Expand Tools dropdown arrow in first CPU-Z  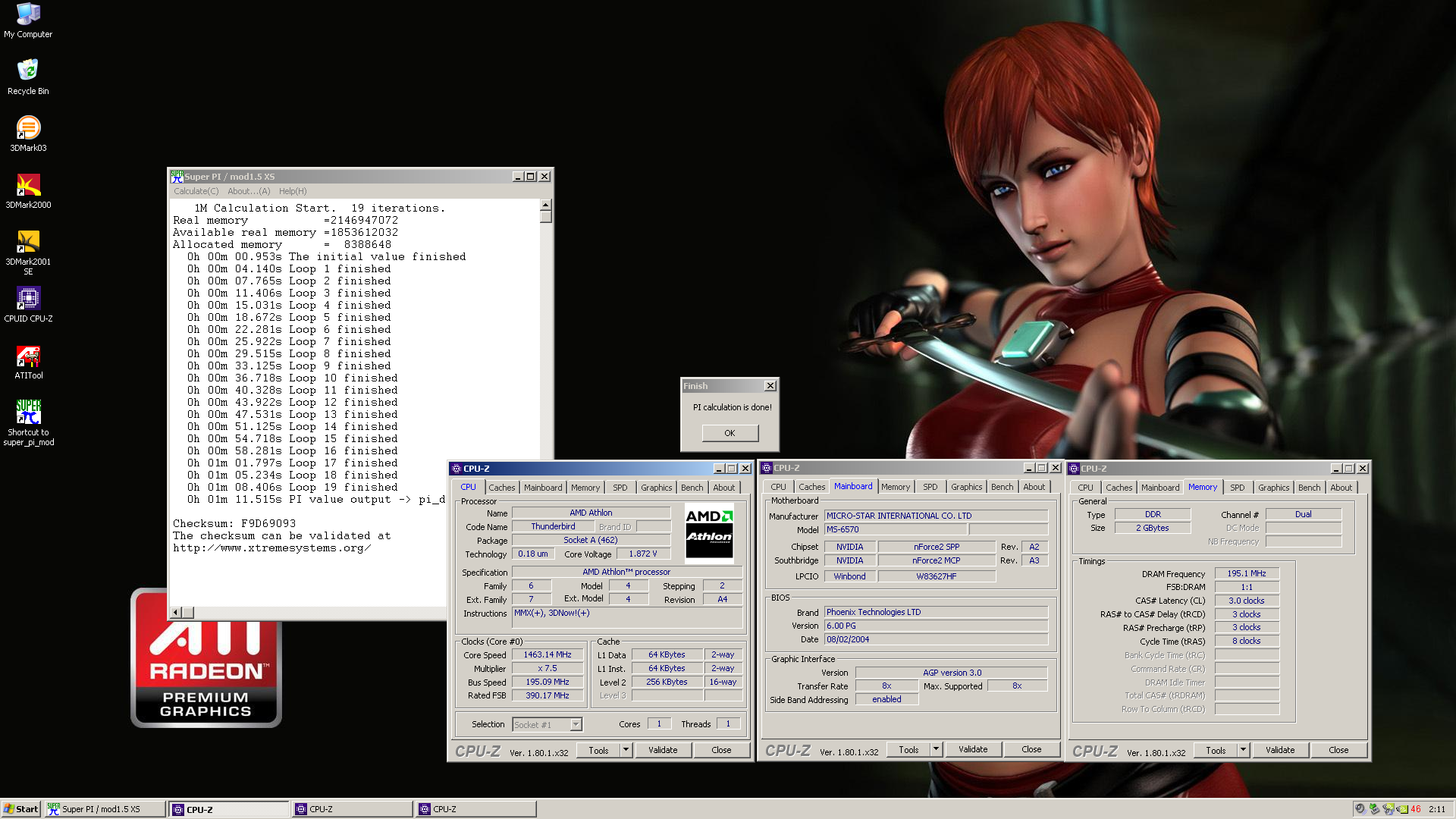tap(626, 750)
